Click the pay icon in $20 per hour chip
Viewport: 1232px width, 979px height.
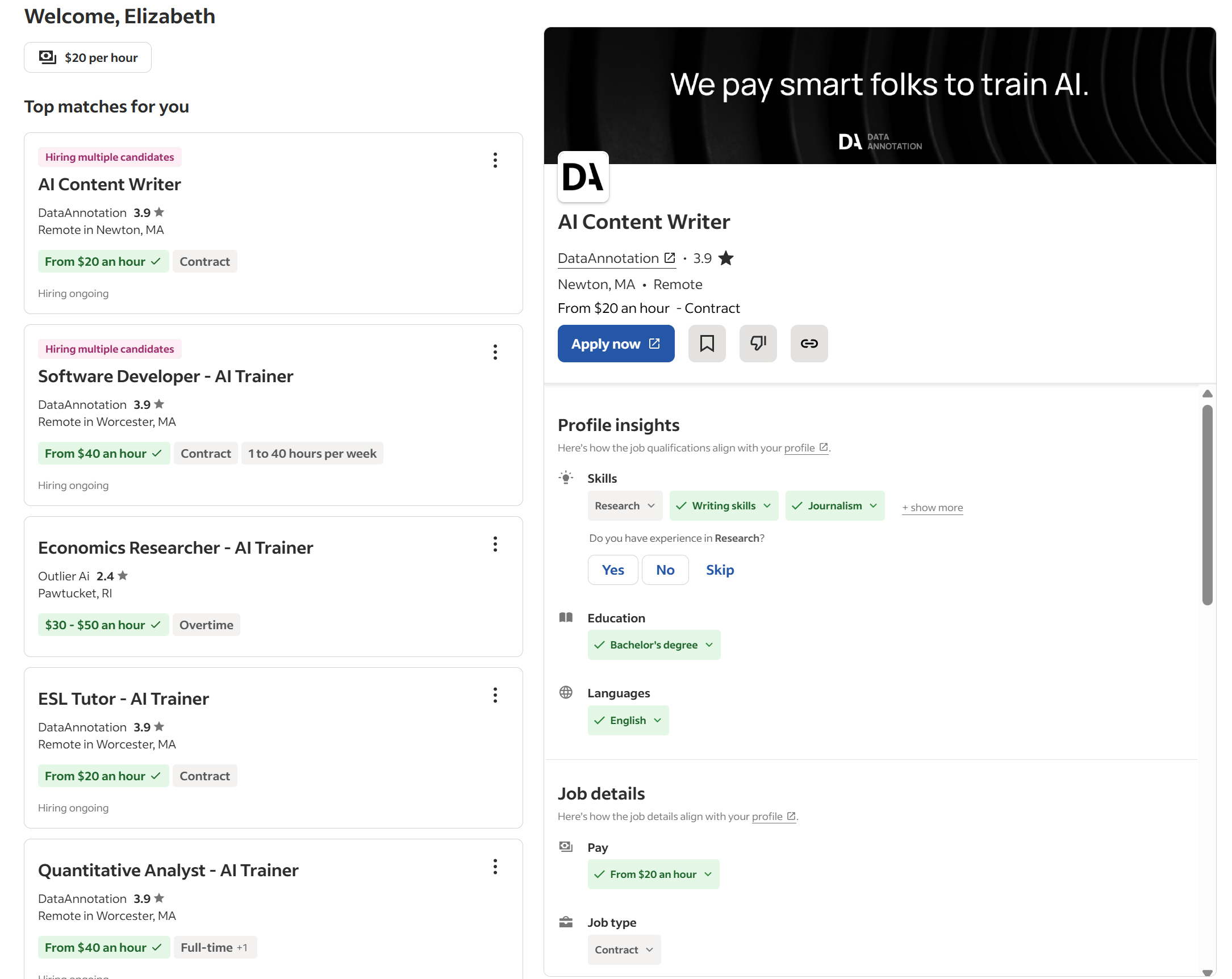point(48,57)
